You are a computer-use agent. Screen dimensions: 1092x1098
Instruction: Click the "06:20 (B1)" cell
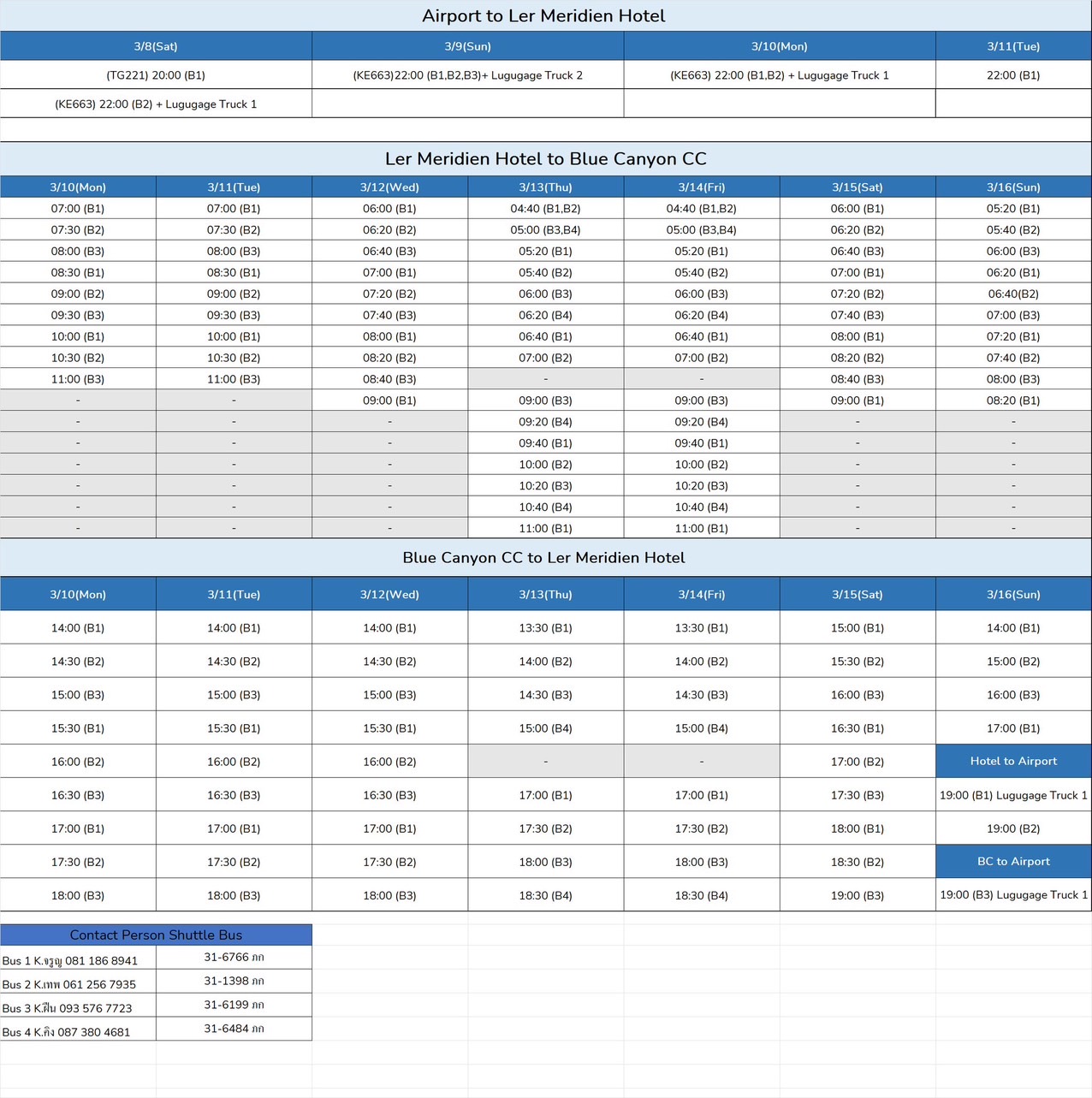pyautogui.click(x=1013, y=273)
